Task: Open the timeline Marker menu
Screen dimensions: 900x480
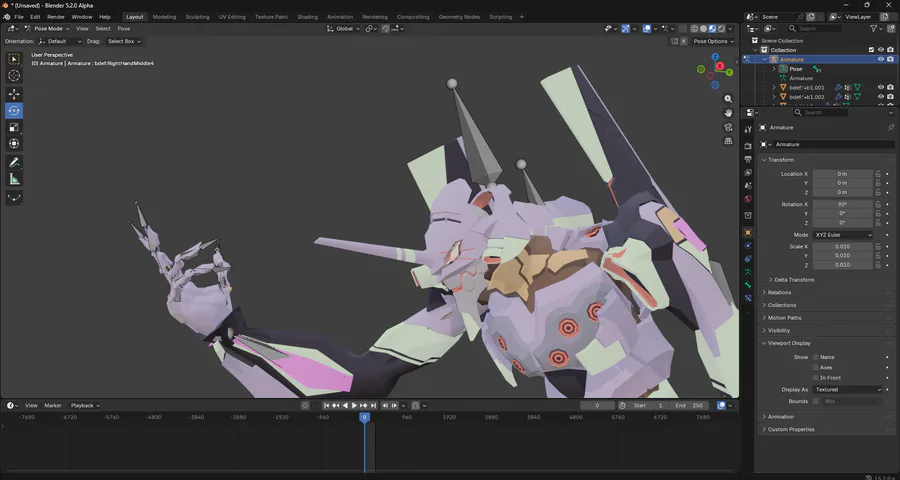Action: tap(53, 405)
